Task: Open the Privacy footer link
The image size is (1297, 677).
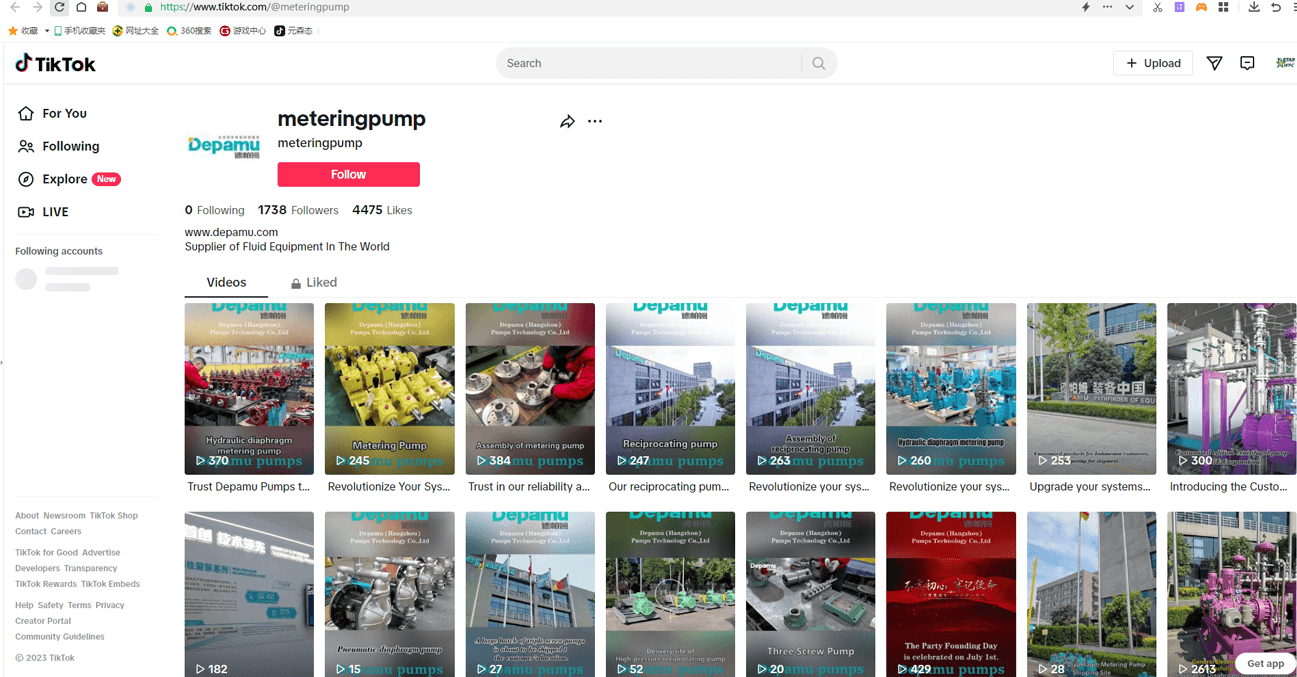Action: 110,605
